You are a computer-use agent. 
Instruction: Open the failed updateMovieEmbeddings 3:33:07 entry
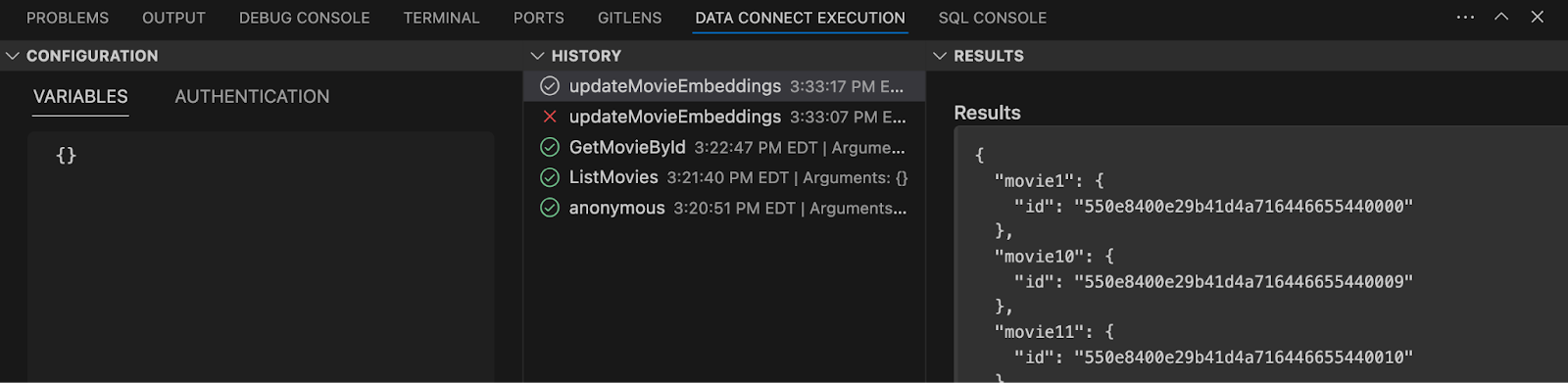tap(724, 117)
